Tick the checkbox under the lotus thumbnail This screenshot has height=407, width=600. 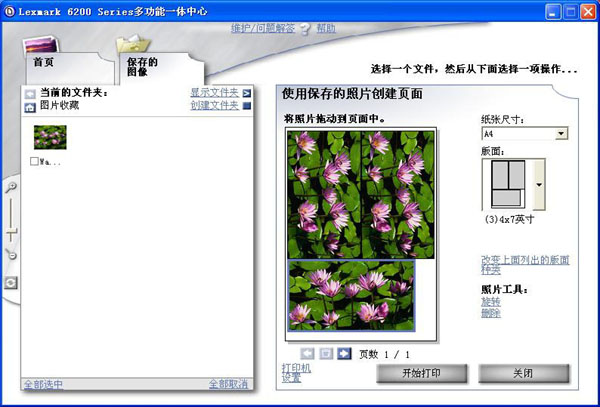coord(35,160)
